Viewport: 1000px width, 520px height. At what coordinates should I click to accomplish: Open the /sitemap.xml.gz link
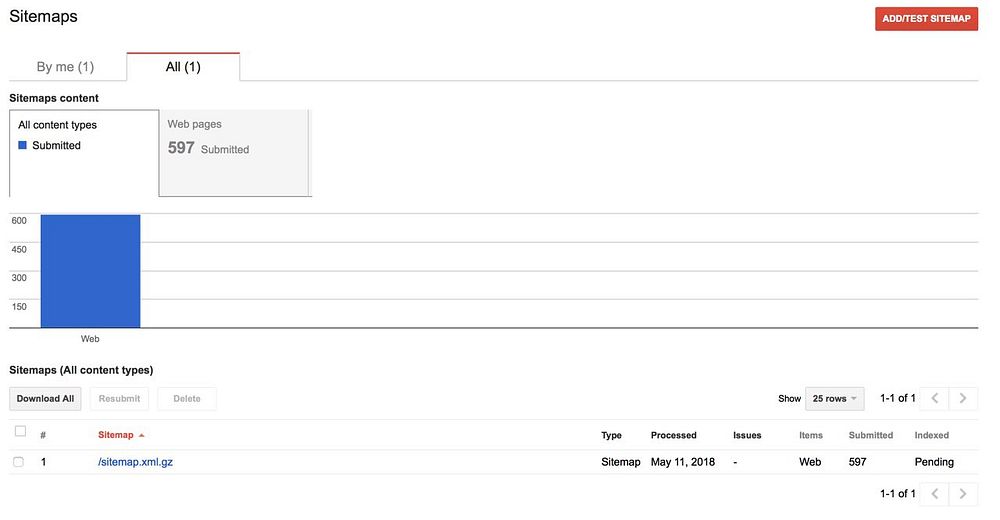pos(135,462)
